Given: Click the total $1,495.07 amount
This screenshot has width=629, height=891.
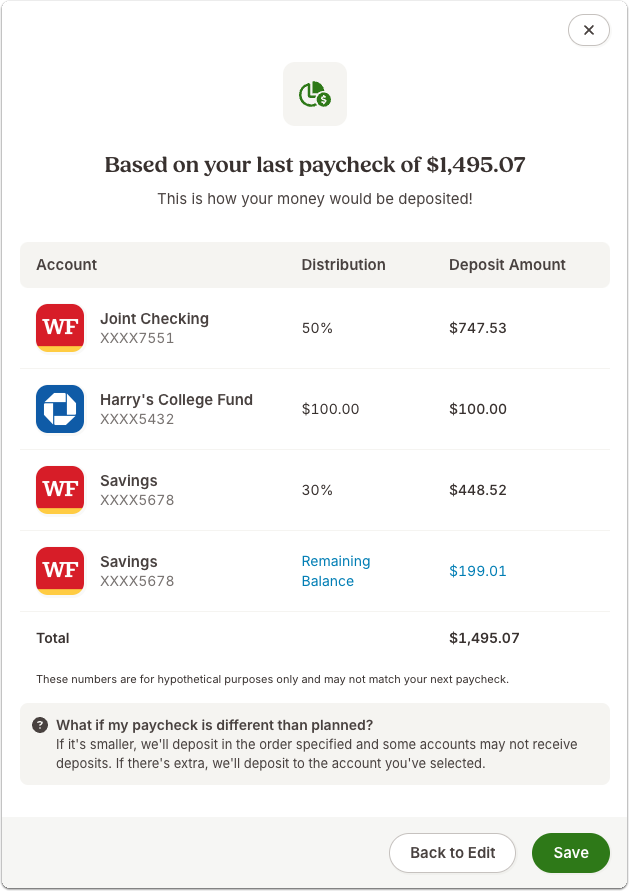Looking at the screenshot, I should coord(484,638).
